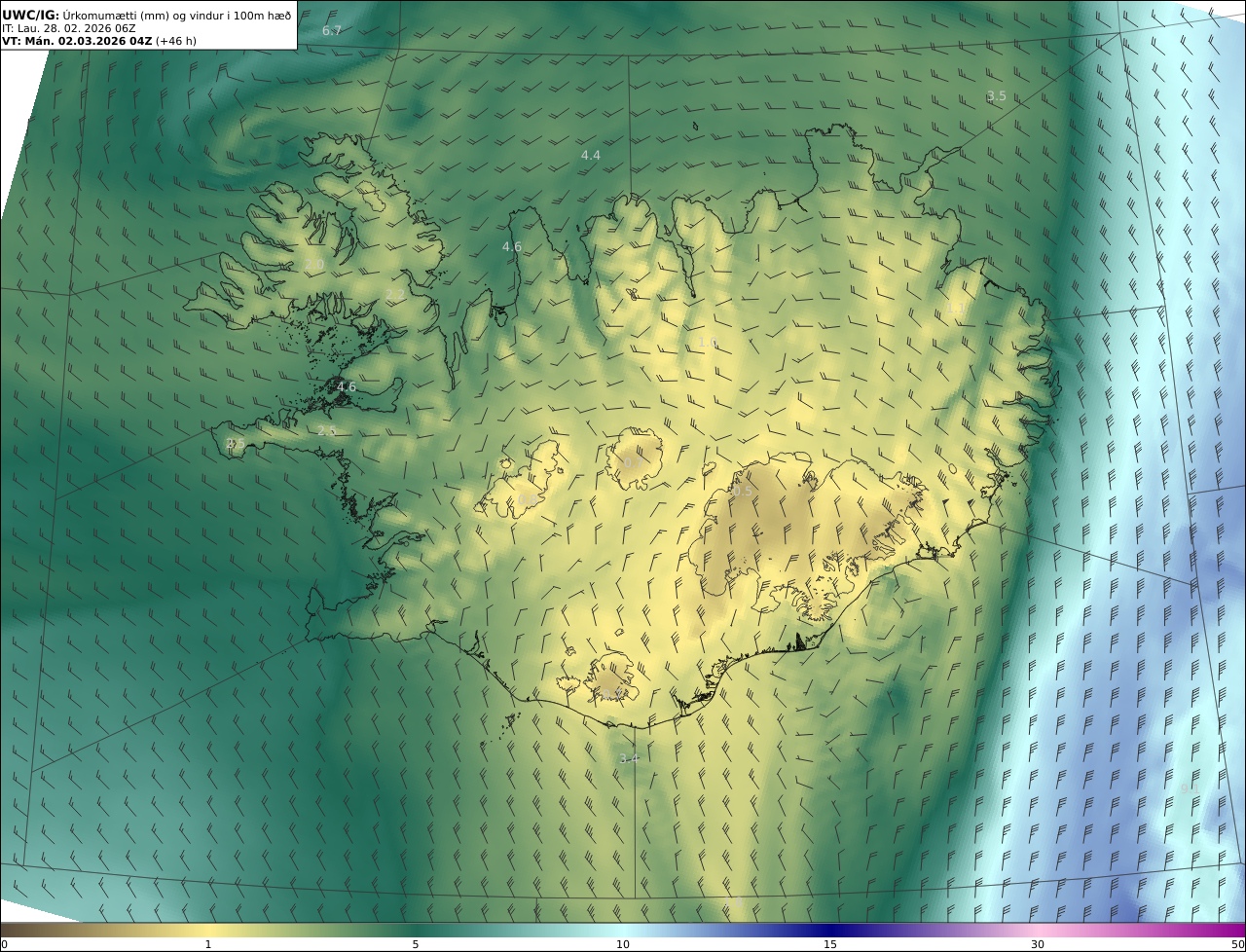Click the colorbar tick label 0

(4, 944)
